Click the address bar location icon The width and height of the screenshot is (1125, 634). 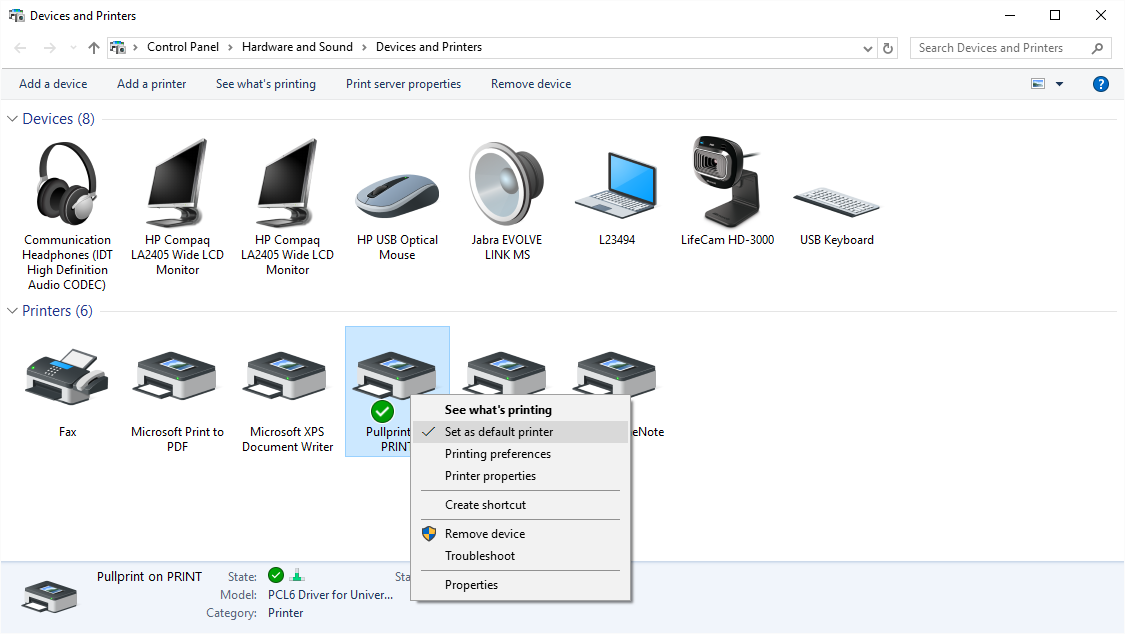click(x=118, y=48)
